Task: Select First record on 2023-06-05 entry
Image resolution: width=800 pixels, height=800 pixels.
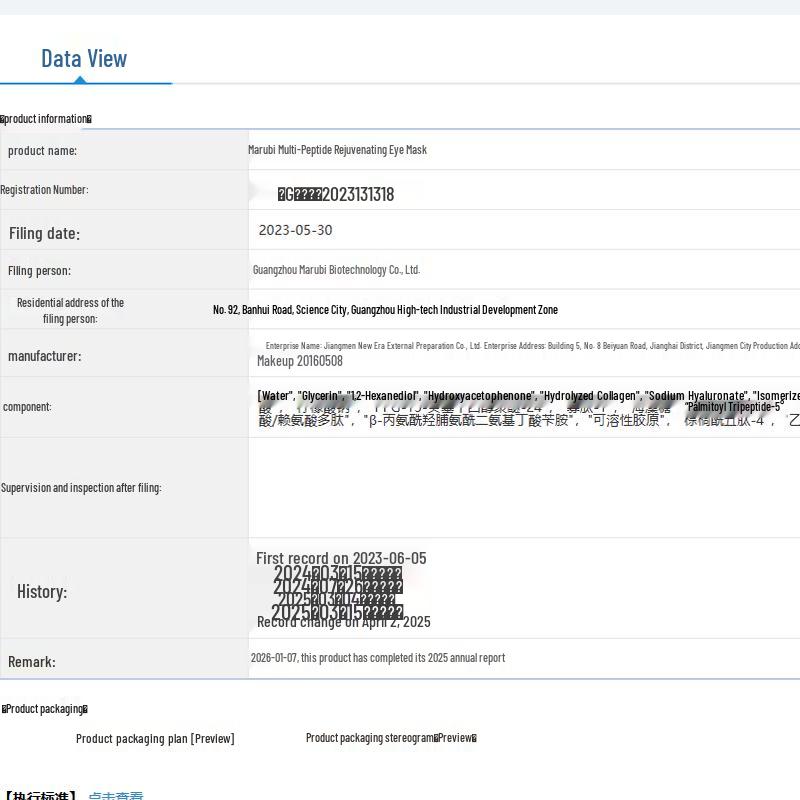Action: pos(341,558)
